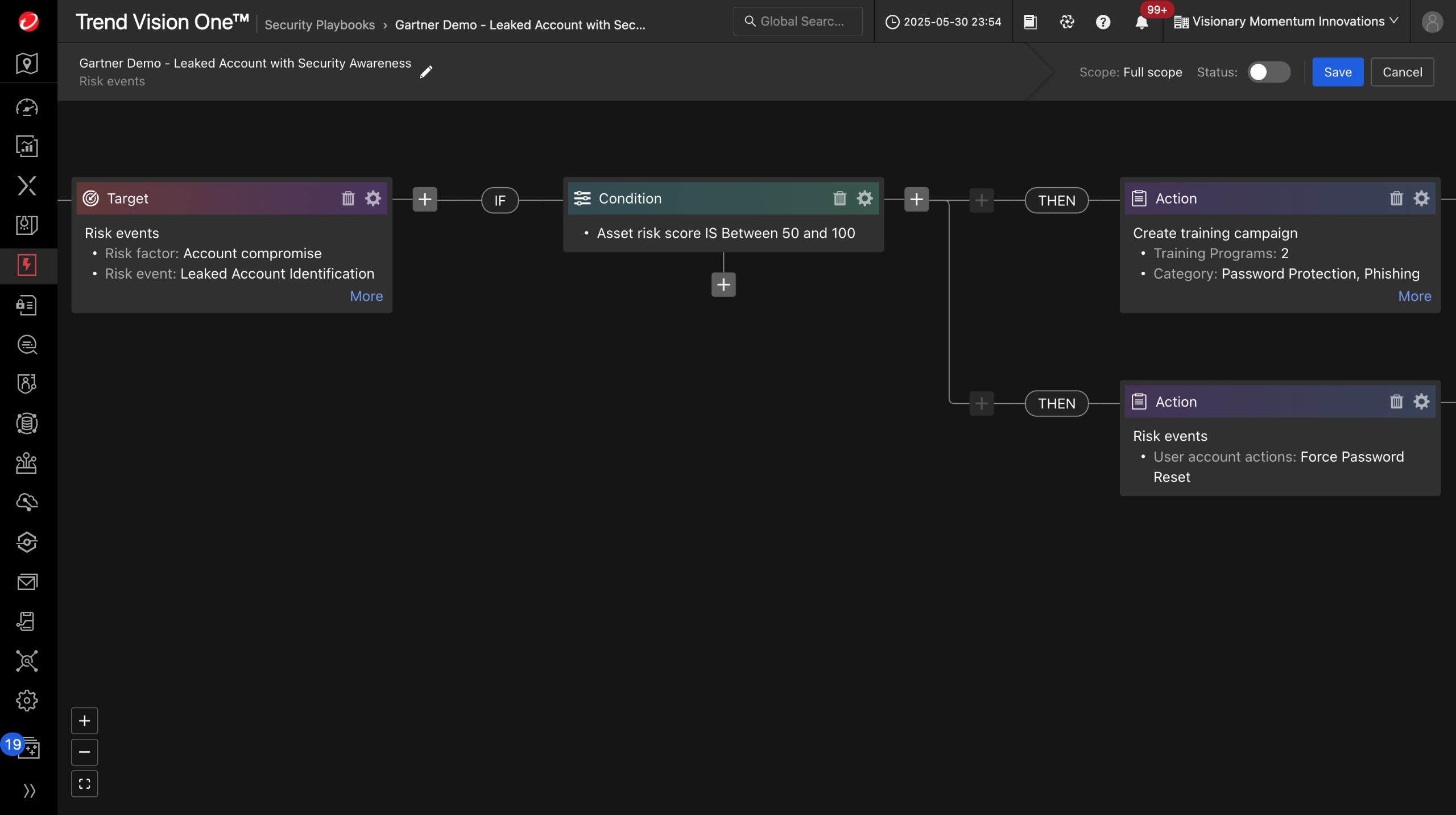Add node below the Condition block

click(x=723, y=284)
